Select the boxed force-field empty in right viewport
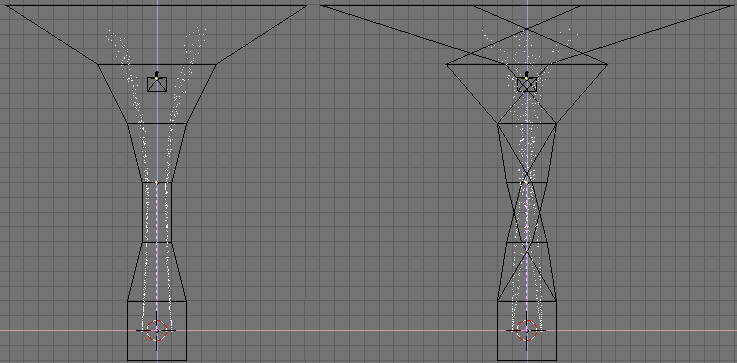Screen dimensions: 737x363 click(527, 83)
